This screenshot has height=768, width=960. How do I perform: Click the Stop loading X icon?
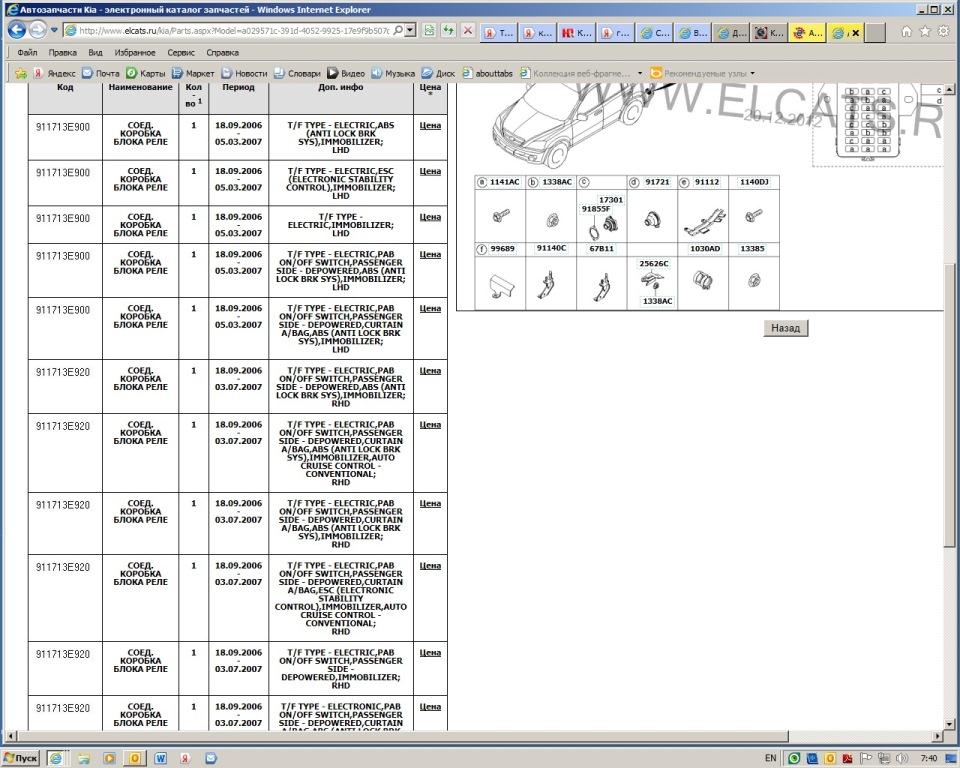pyautogui.click(x=468, y=31)
